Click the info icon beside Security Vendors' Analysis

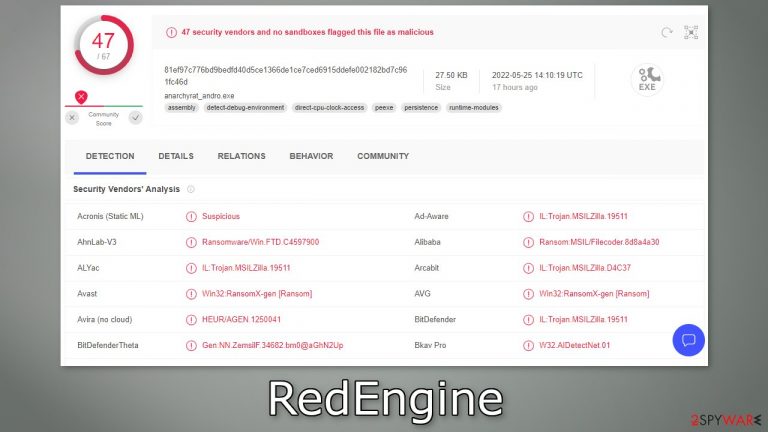[191, 189]
